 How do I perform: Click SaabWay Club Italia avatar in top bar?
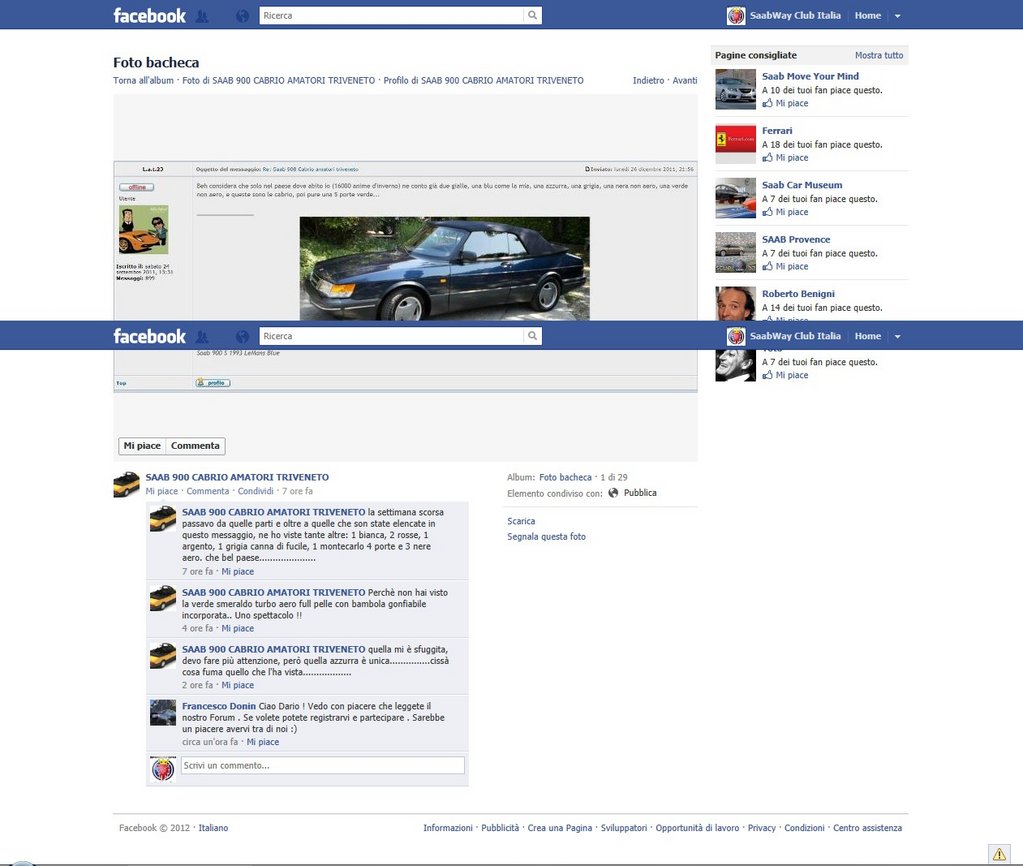[736, 16]
